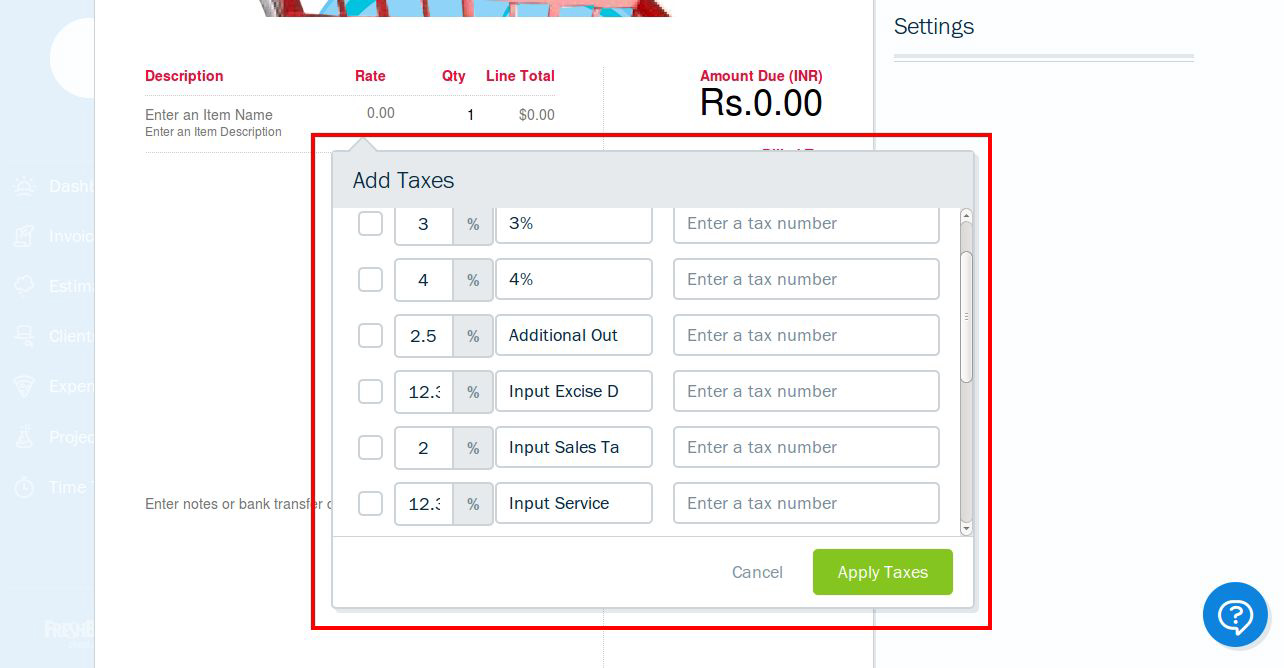The image size is (1284, 668).
Task: Check the Input Sales Tax checkbox
Action: (370, 447)
